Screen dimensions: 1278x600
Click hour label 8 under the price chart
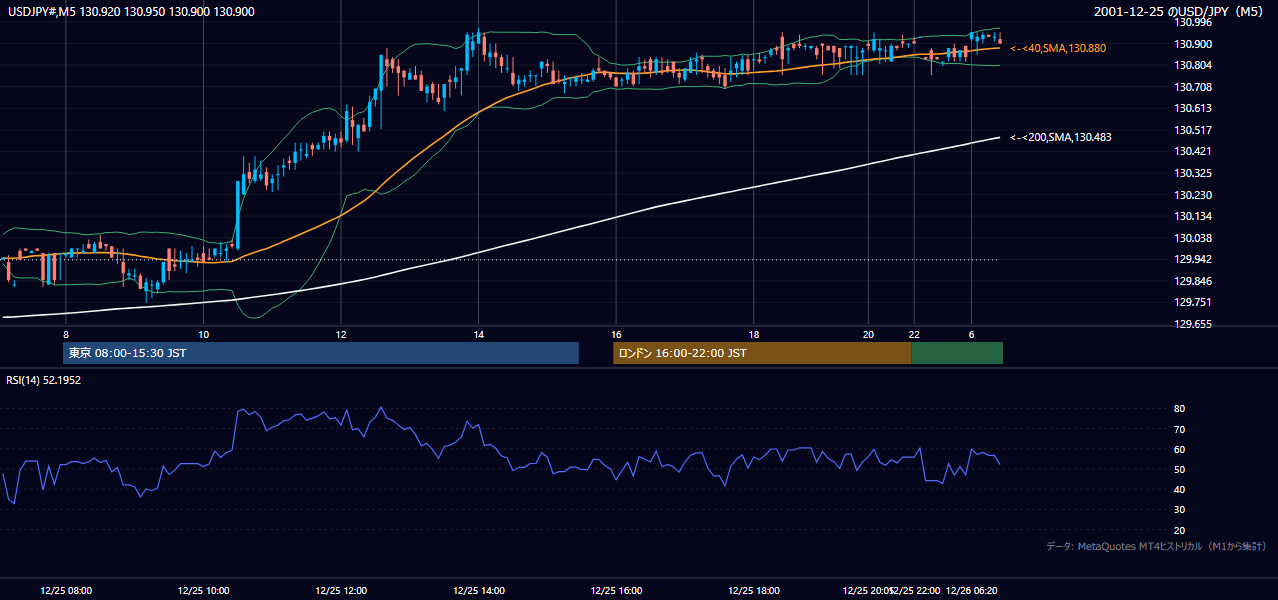tap(66, 334)
